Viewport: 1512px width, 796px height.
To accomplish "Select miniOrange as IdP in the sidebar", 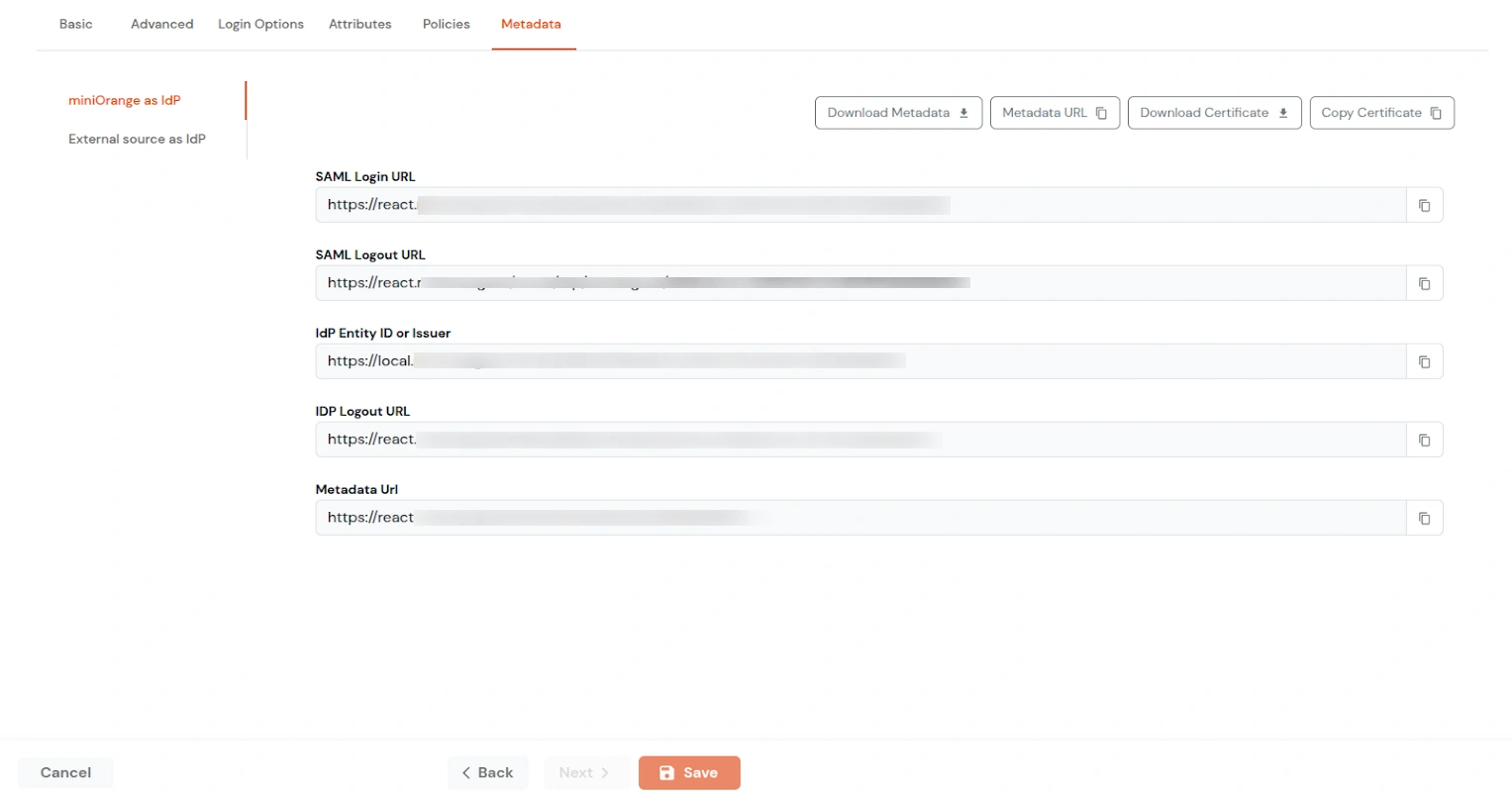I will tap(125, 100).
